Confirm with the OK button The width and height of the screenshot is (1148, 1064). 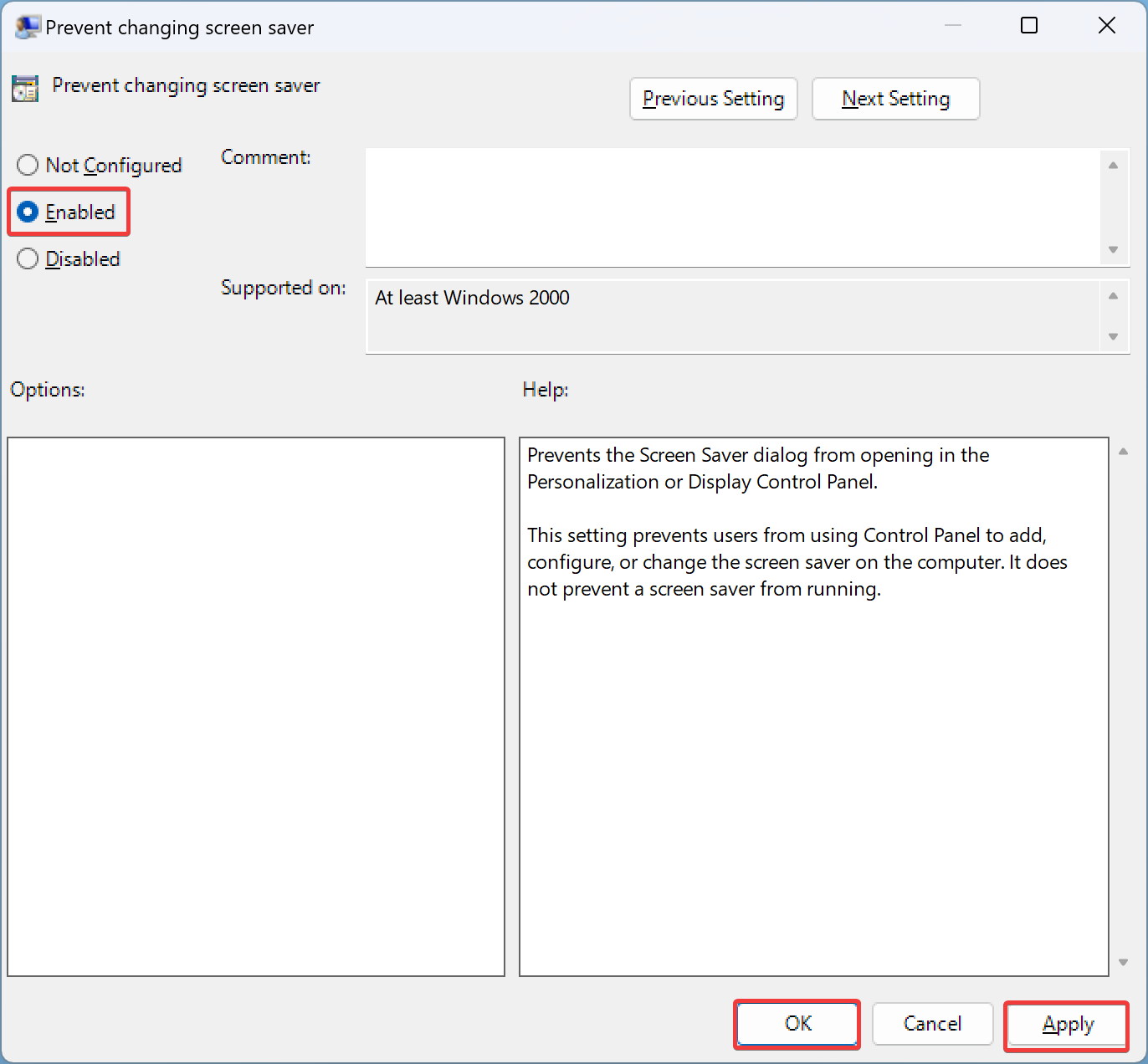click(x=797, y=1024)
